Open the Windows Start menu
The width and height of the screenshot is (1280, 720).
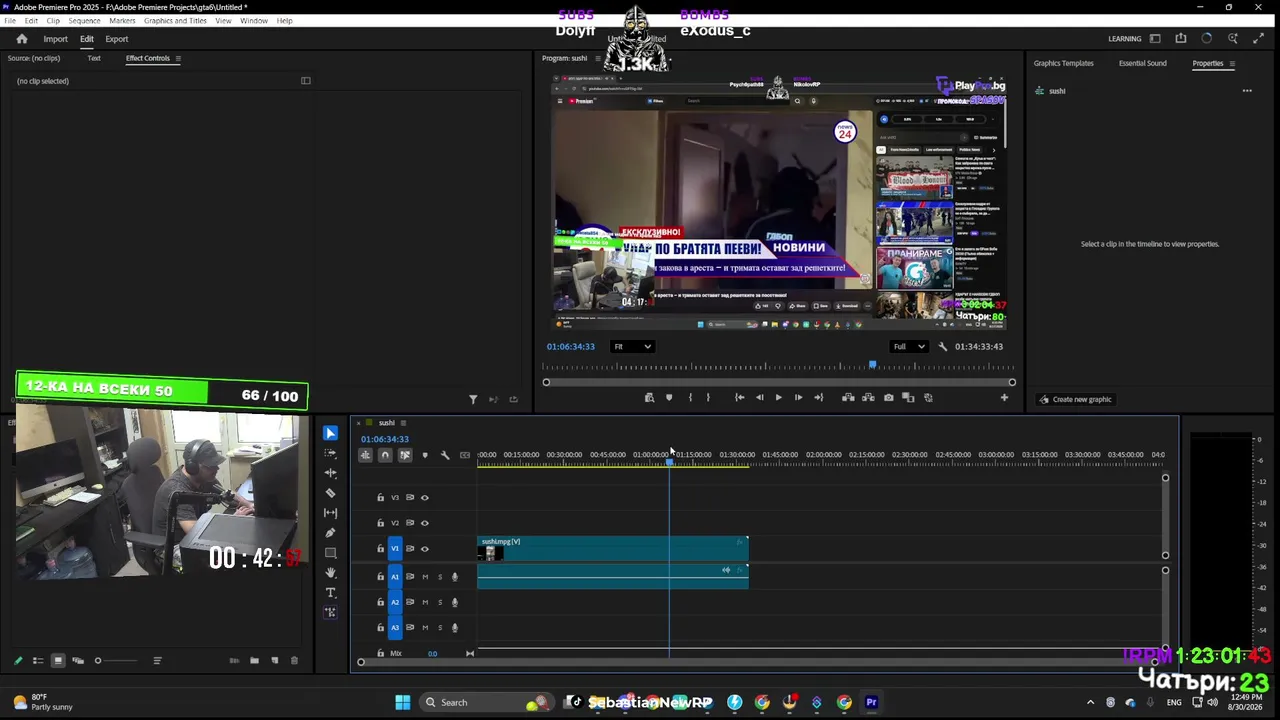403,702
